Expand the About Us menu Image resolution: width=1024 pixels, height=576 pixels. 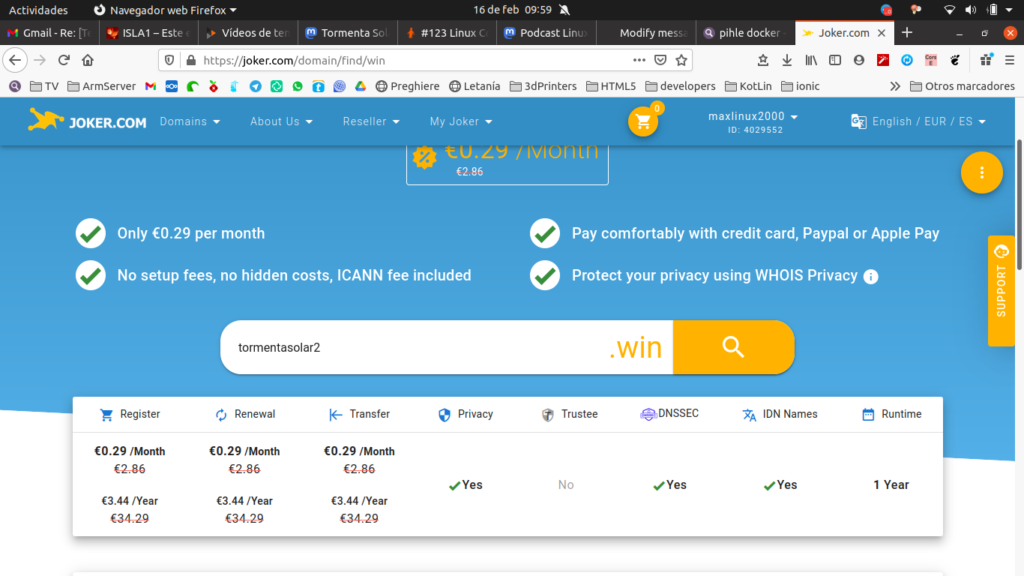(281, 121)
